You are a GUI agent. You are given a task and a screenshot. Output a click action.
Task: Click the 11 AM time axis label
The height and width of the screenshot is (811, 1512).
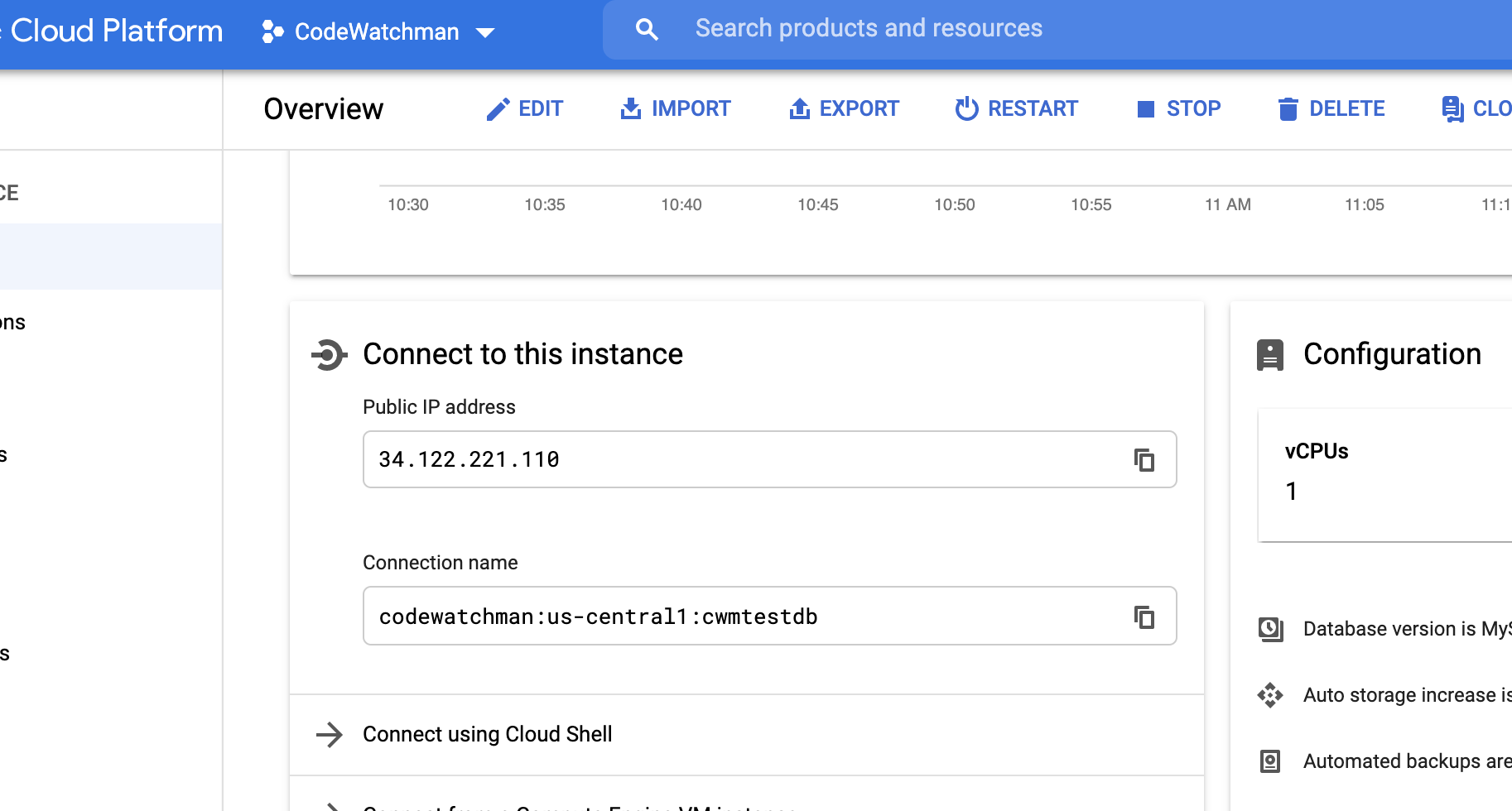[1228, 204]
